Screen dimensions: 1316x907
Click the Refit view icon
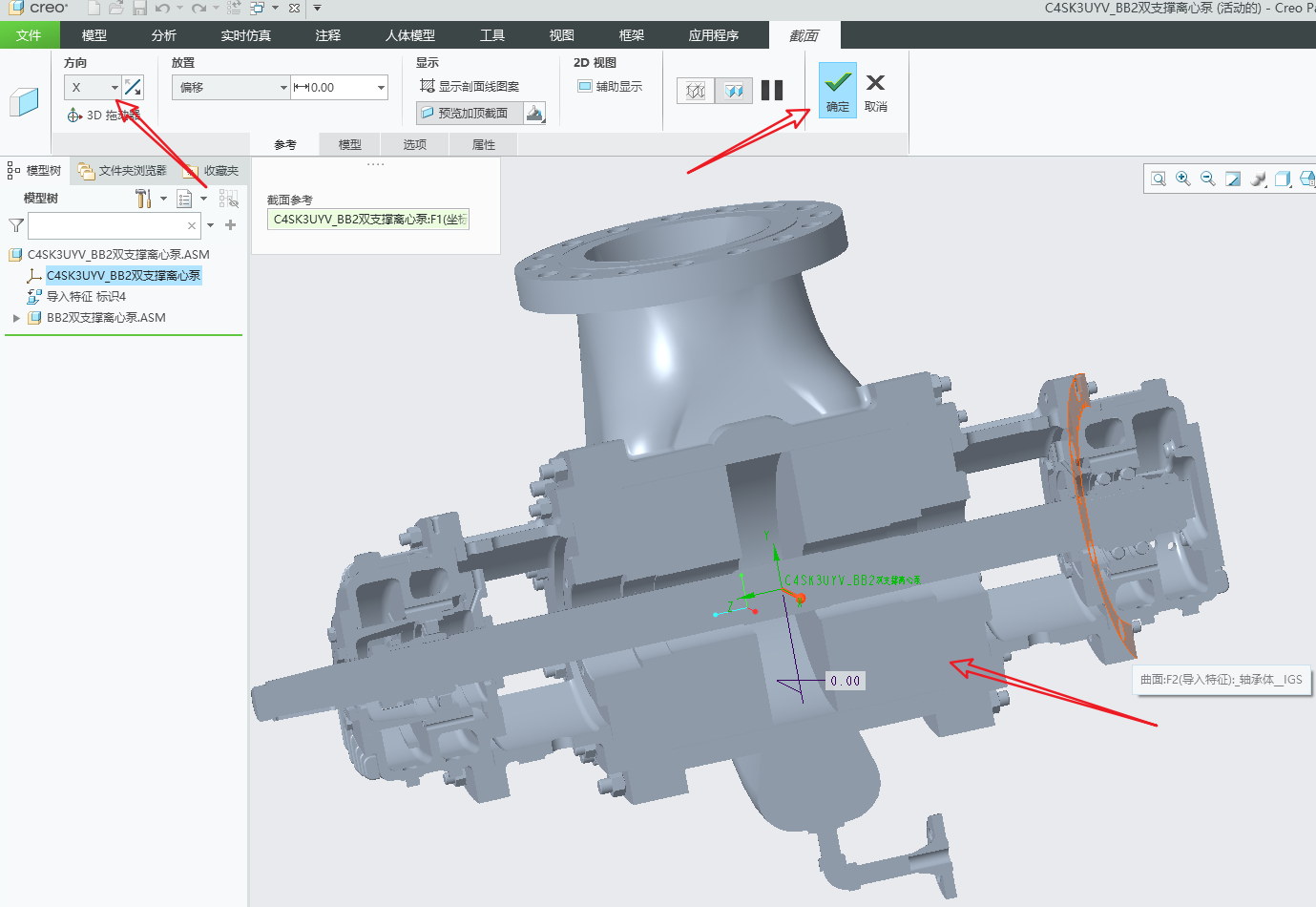(1159, 179)
